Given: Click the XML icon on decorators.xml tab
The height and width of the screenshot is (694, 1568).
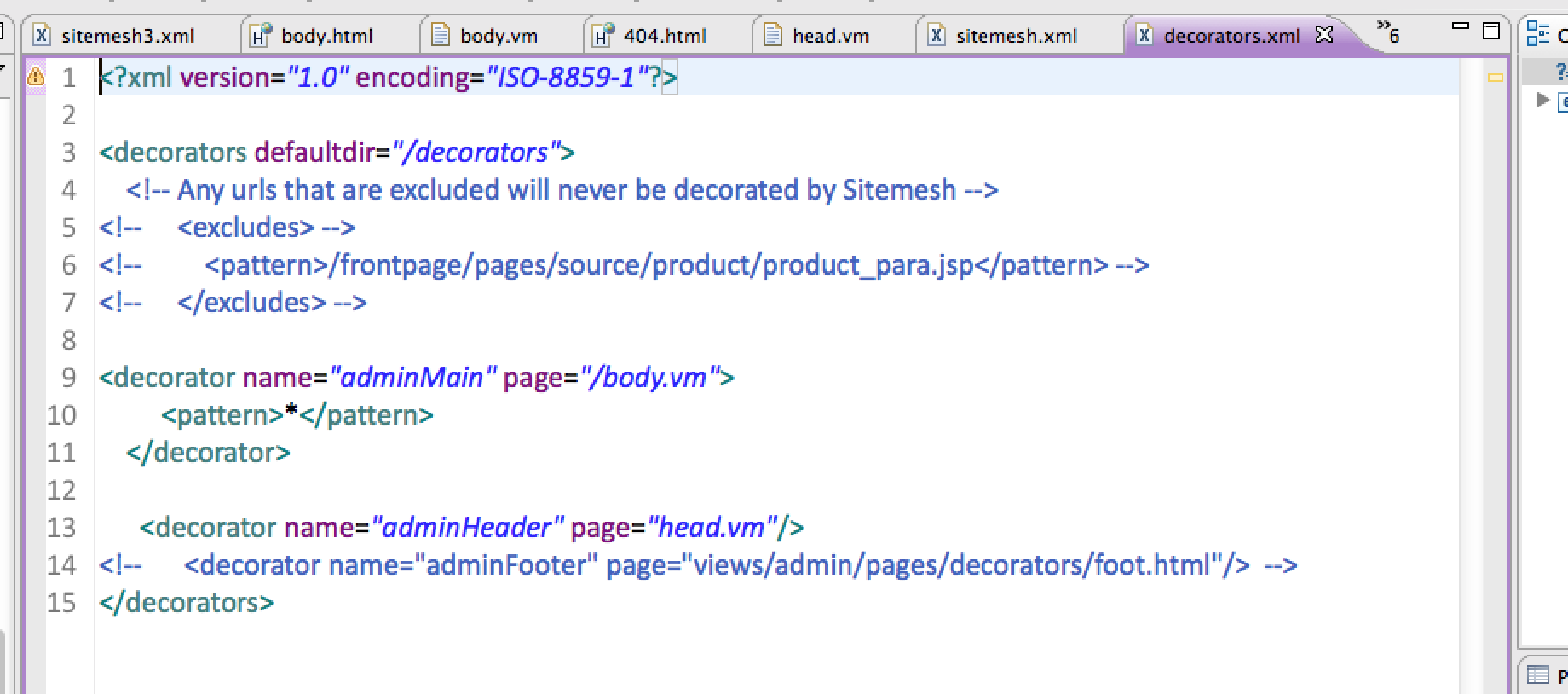Looking at the screenshot, I should 1144,35.
